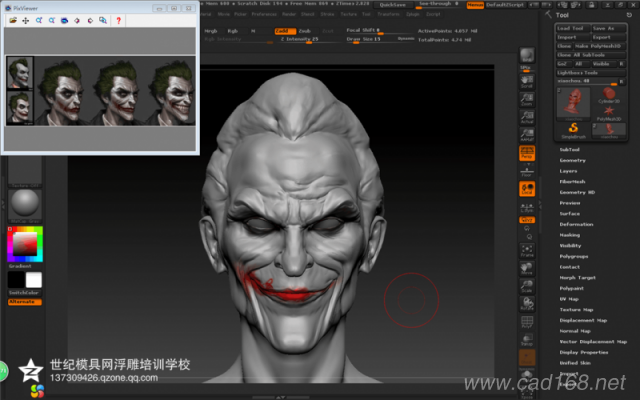
Task: Click Make PolyMesh3D button
Action: (x=600, y=46)
